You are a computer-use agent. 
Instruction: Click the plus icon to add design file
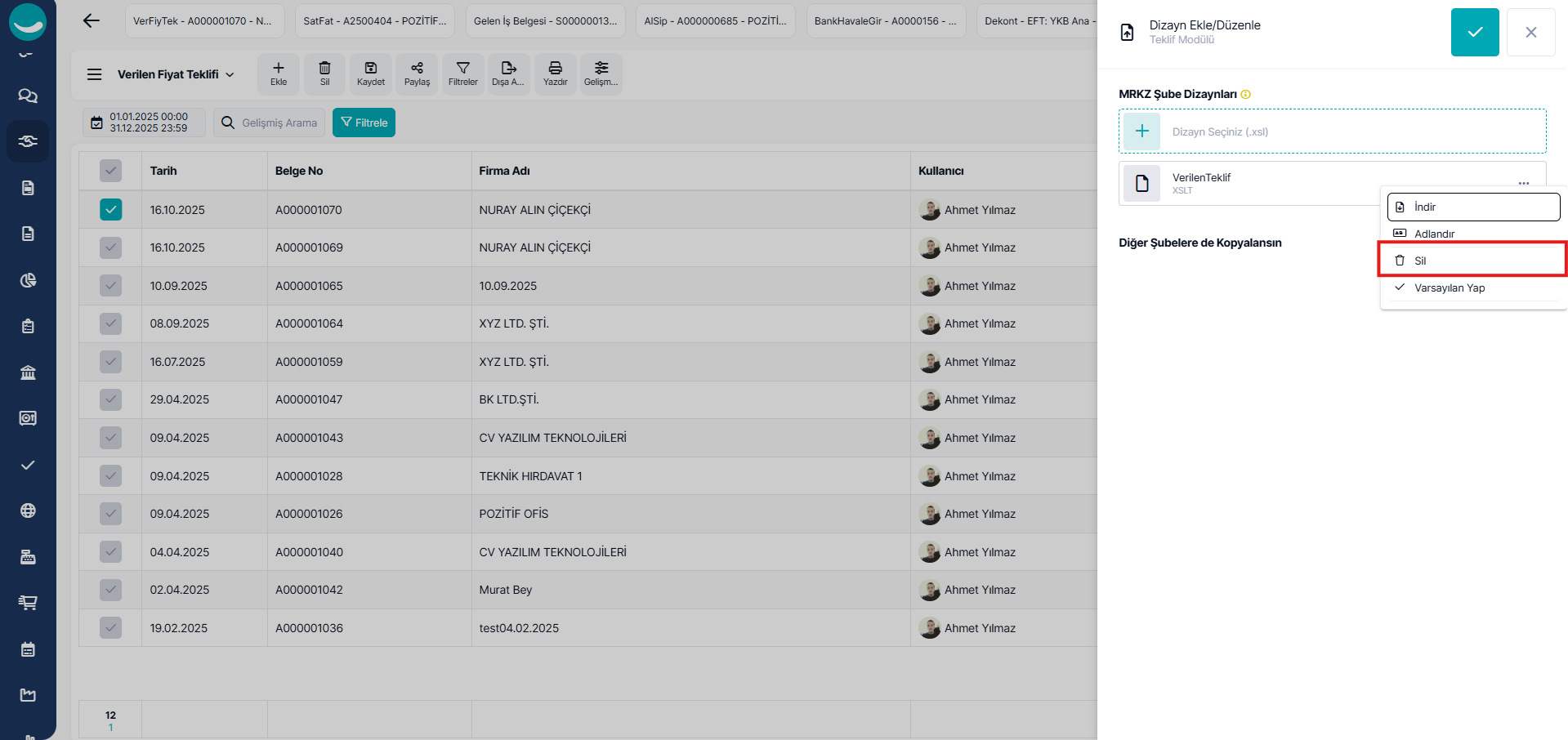tap(1141, 132)
